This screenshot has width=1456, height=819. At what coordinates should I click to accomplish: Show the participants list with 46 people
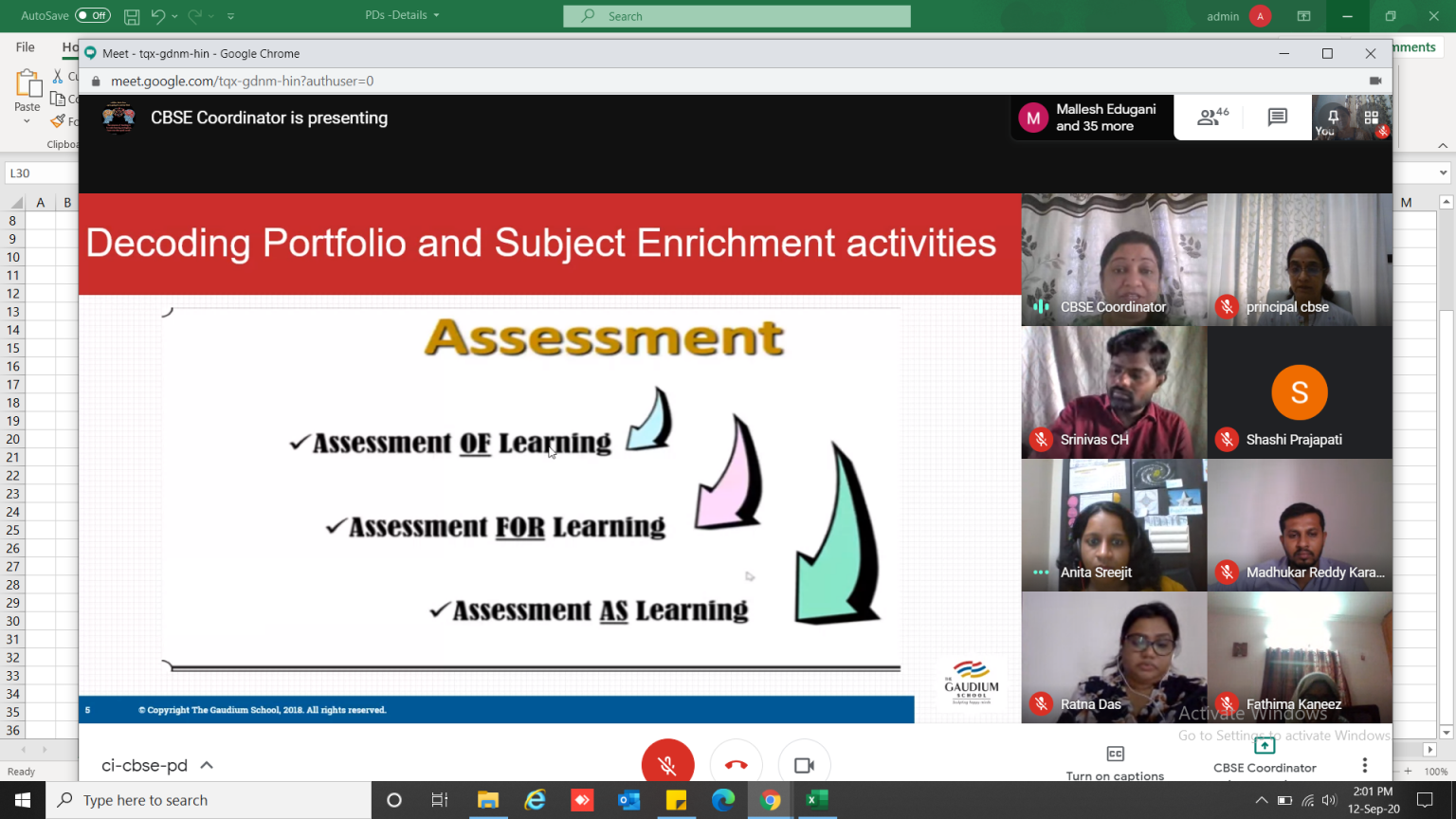[1212, 117]
